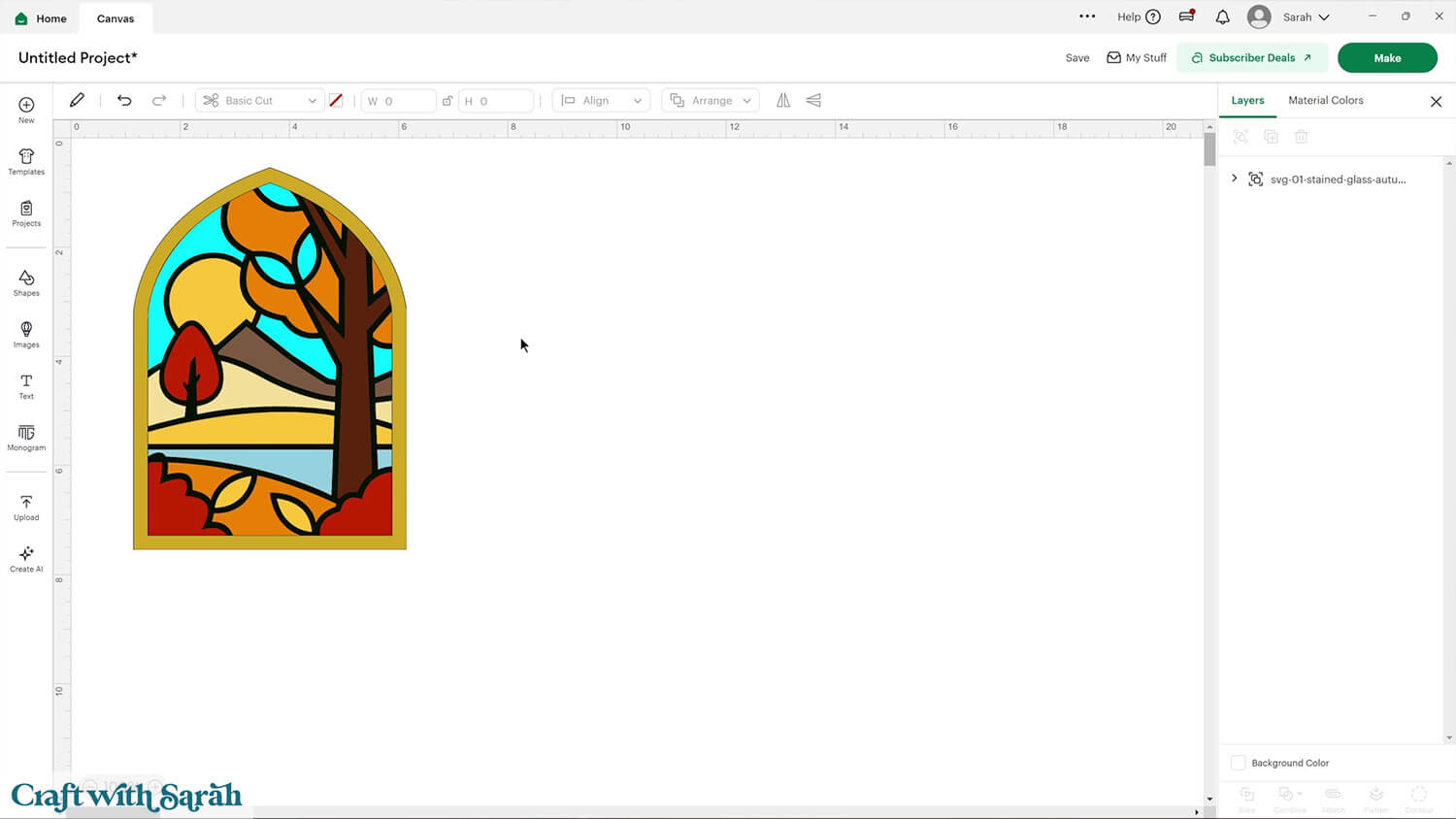Toggle the aspect ratio lock between width and height
The width and height of the screenshot is (1456, 819).
click(447, 100)
